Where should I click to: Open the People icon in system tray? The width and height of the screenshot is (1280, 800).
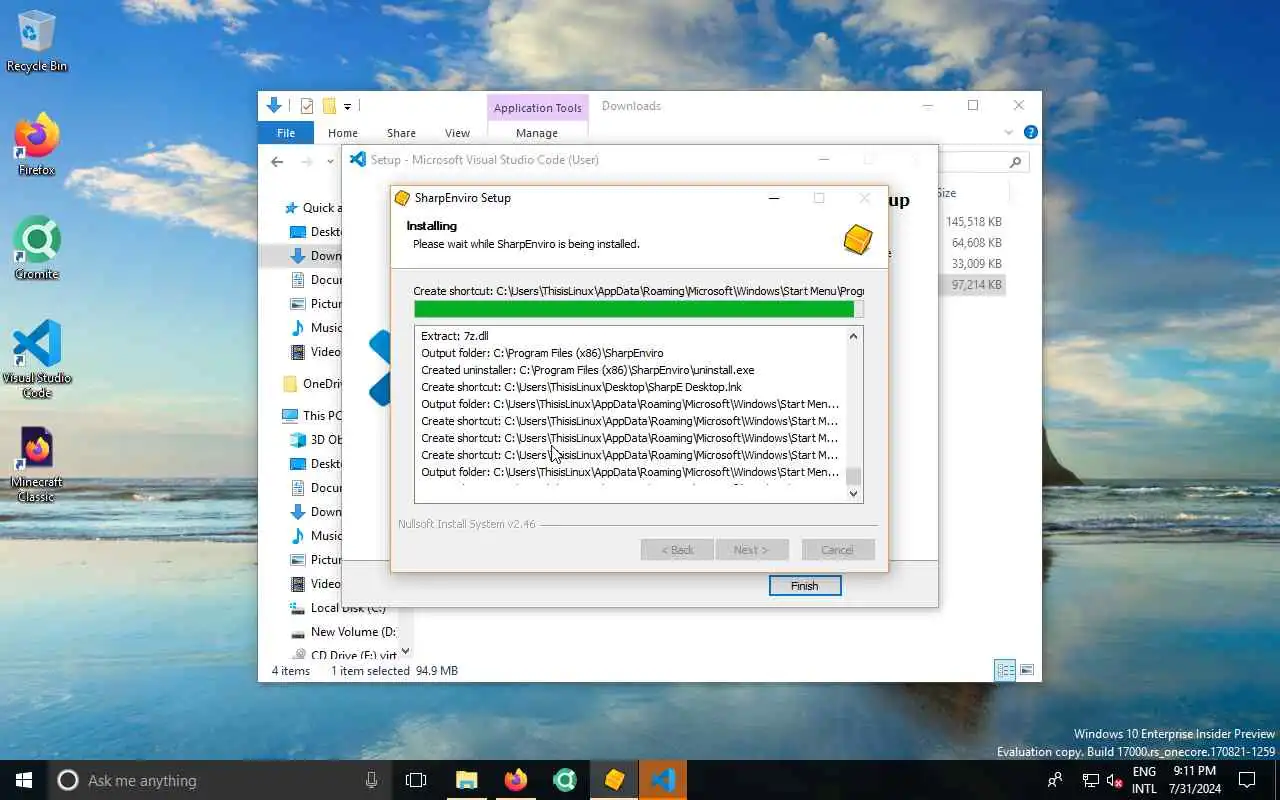[x=1055, y=780]
